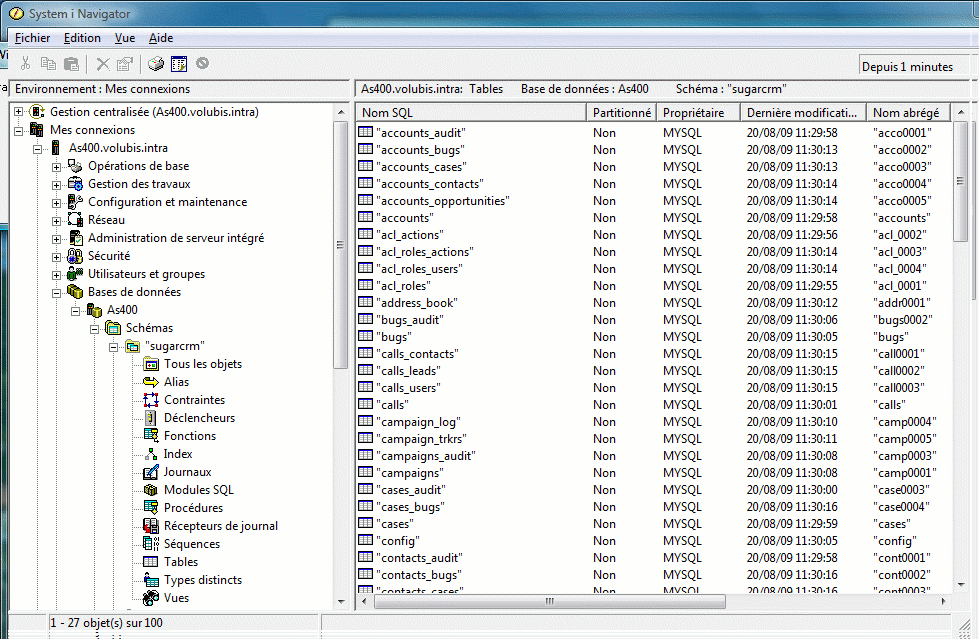The image size is (979, 639).
Task: Expand the Réseau node
Action: click(56, 221)
